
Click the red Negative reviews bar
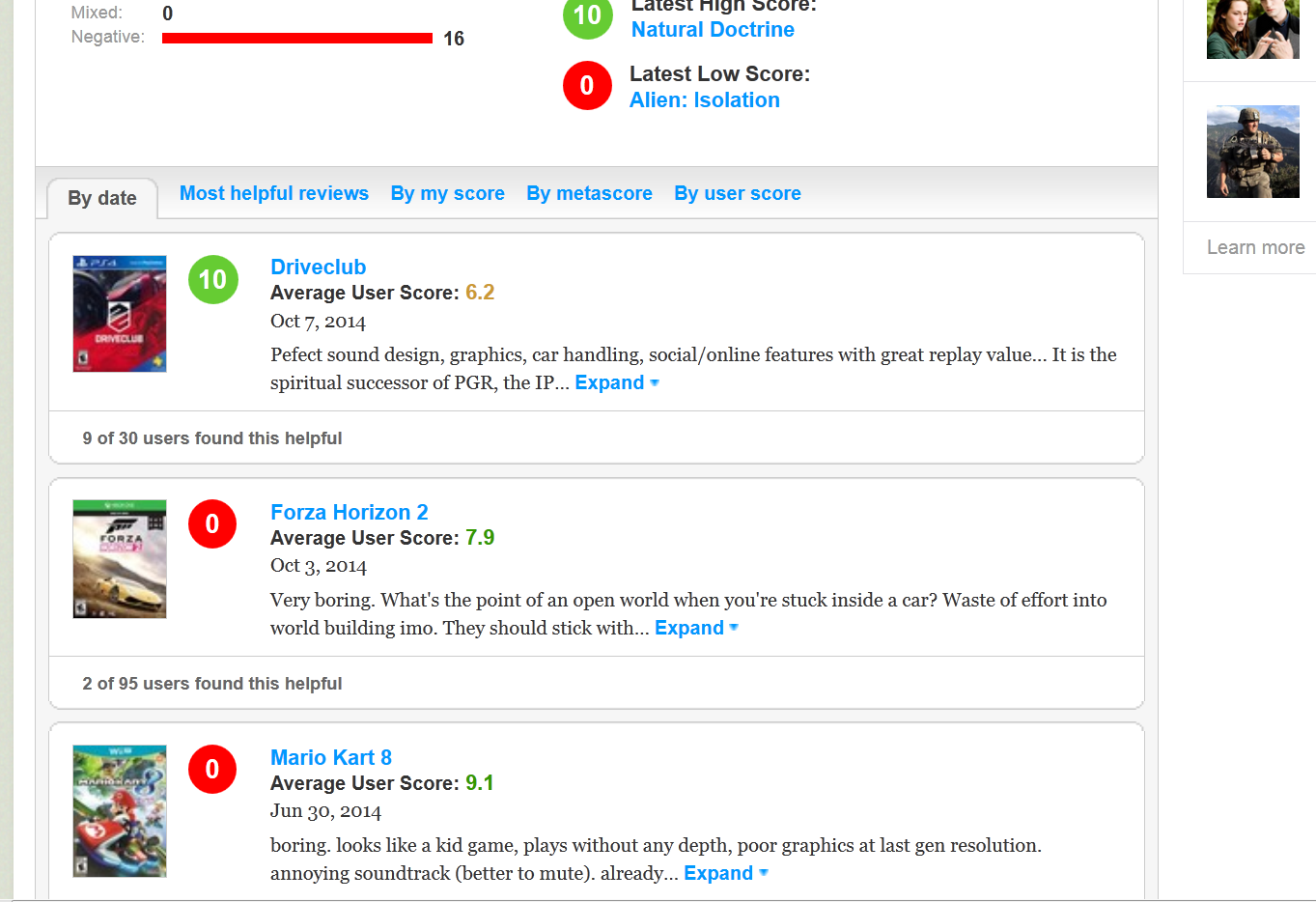[x=296, y=39]
